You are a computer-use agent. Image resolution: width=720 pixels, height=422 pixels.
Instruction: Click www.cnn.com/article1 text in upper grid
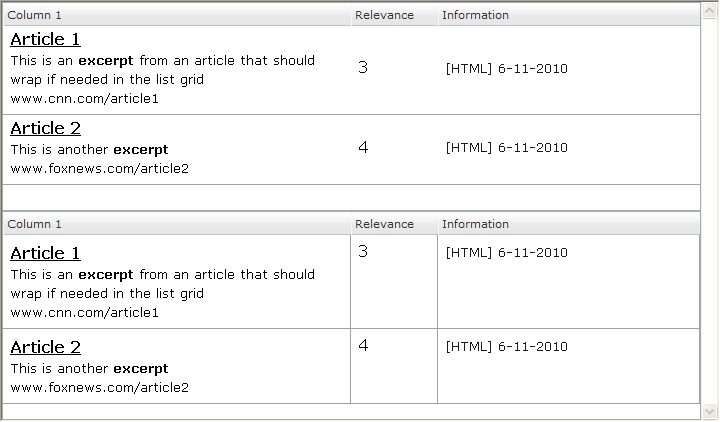pos(85,99)
